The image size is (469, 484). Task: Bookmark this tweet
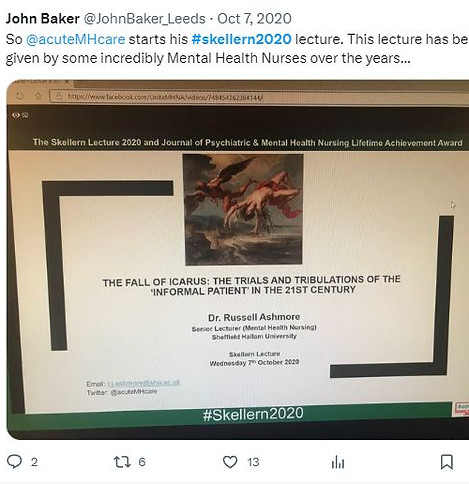pyautogui.click(x=447, y=462)
